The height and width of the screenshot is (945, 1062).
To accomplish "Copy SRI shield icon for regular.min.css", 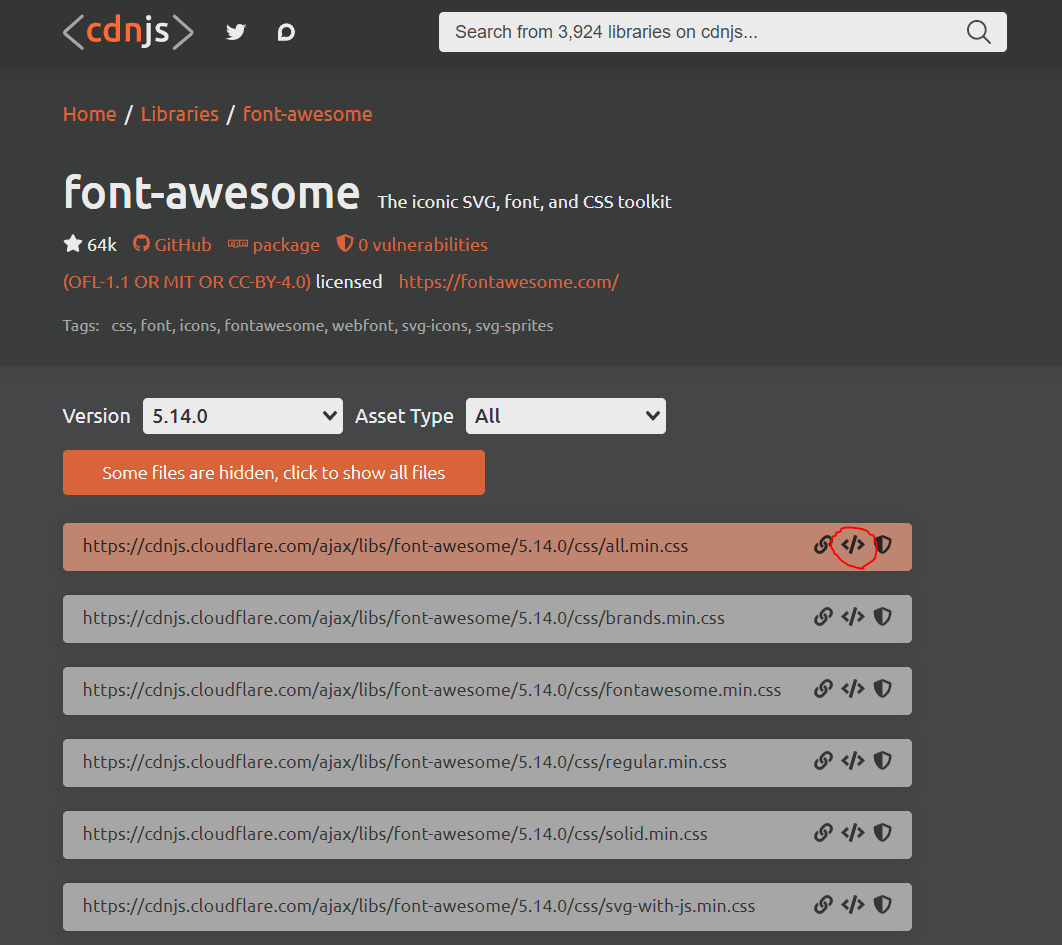I will click(x=883, y=761).
